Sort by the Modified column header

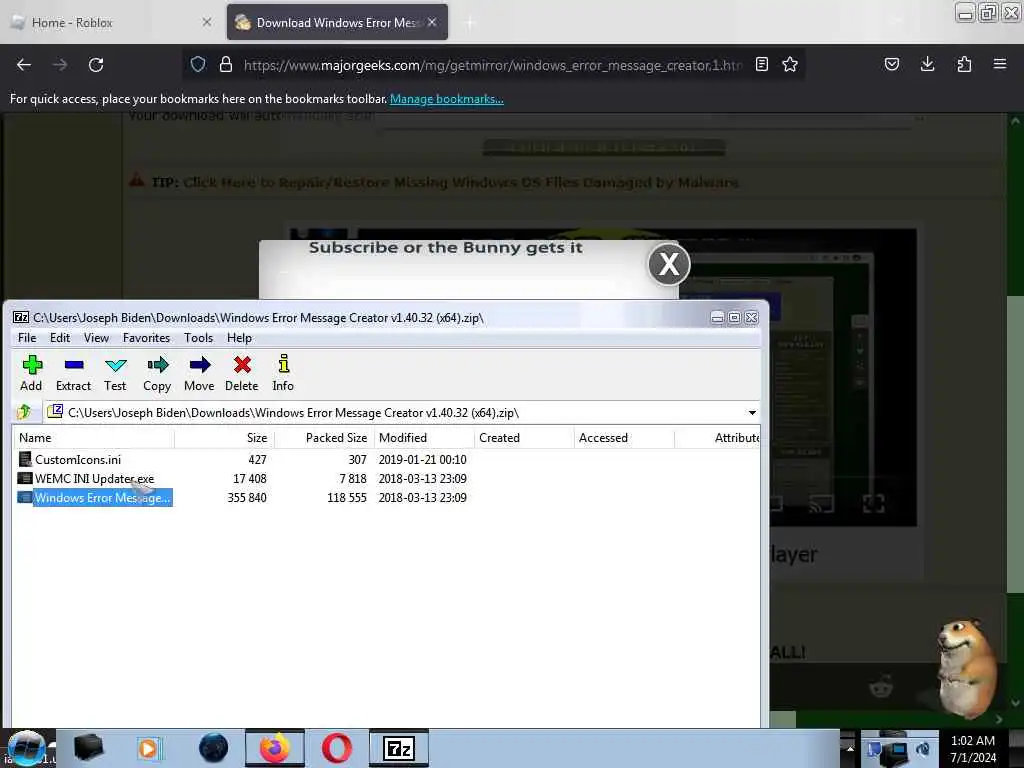(x=424, y=438)
